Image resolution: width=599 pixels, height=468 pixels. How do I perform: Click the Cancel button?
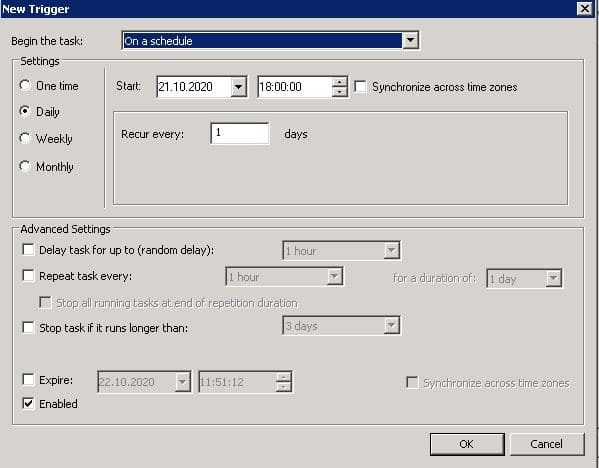[547, 444]
